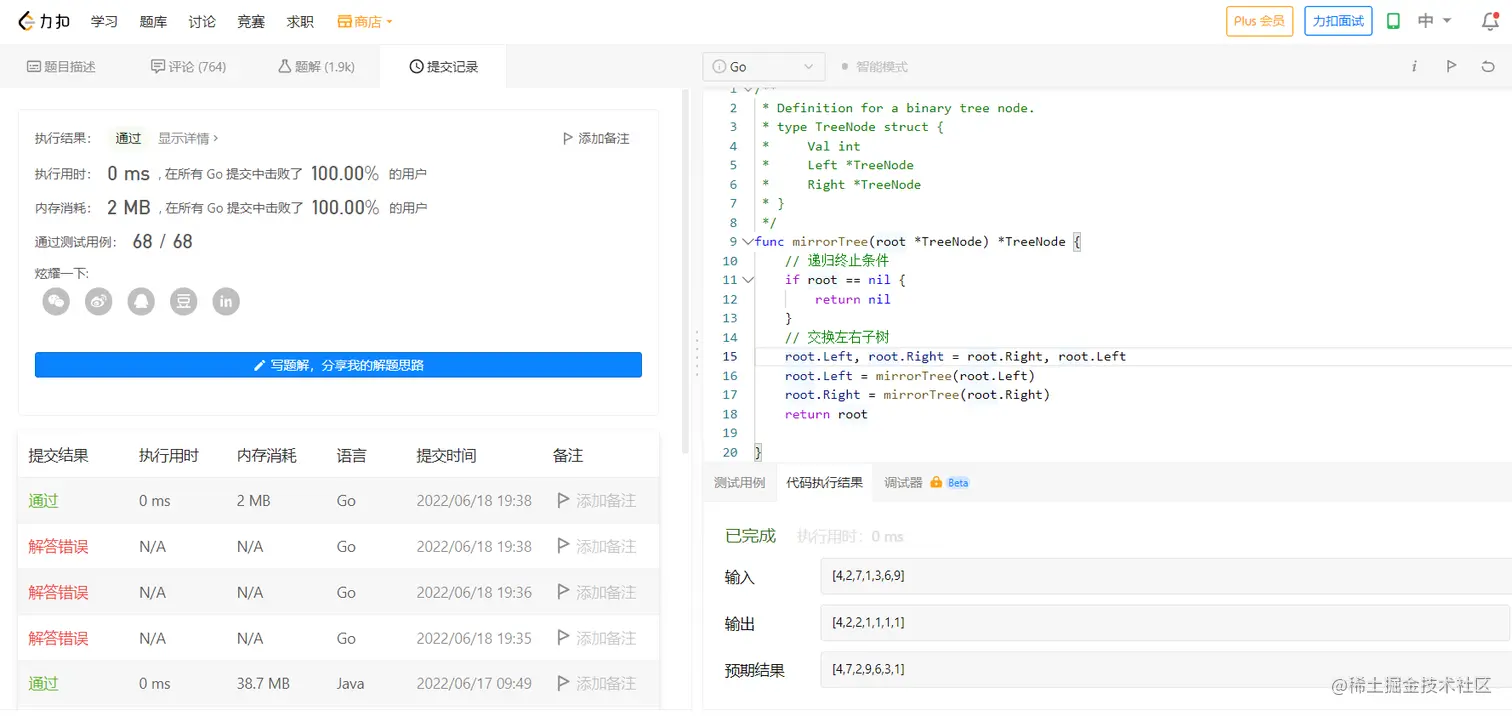The height and width of the screenshot is (716, 1512).
Task: Collapse code fold arrow at line 11
Action: tap(747, 280)
